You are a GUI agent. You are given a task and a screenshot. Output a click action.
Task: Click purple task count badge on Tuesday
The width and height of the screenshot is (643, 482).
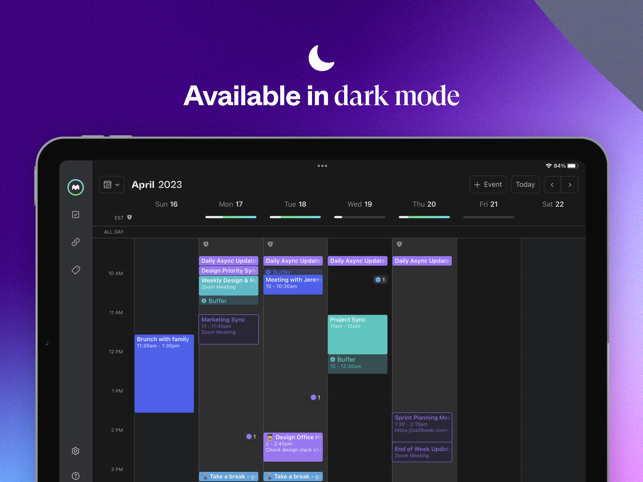point(315,397)
